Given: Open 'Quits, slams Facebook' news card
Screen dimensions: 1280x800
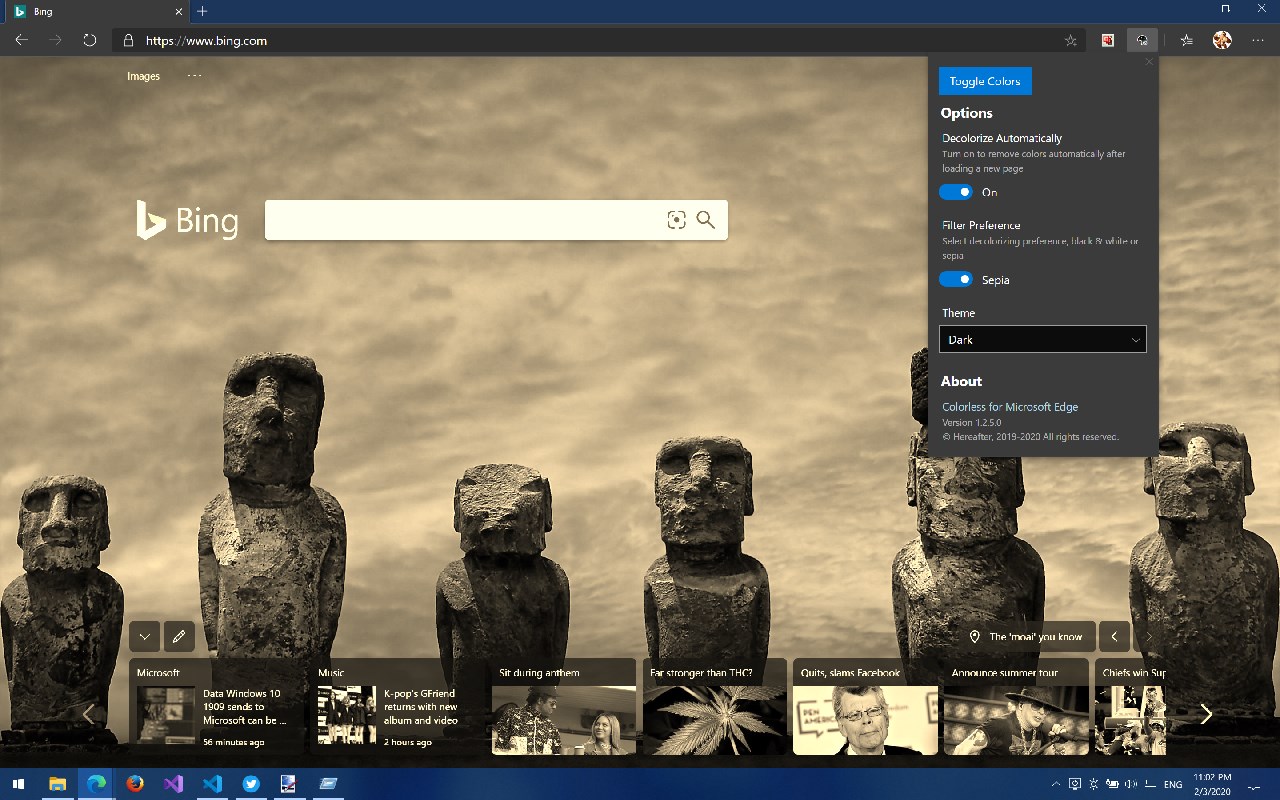Looking at the screenshot, I should click(x=866, y=706).
